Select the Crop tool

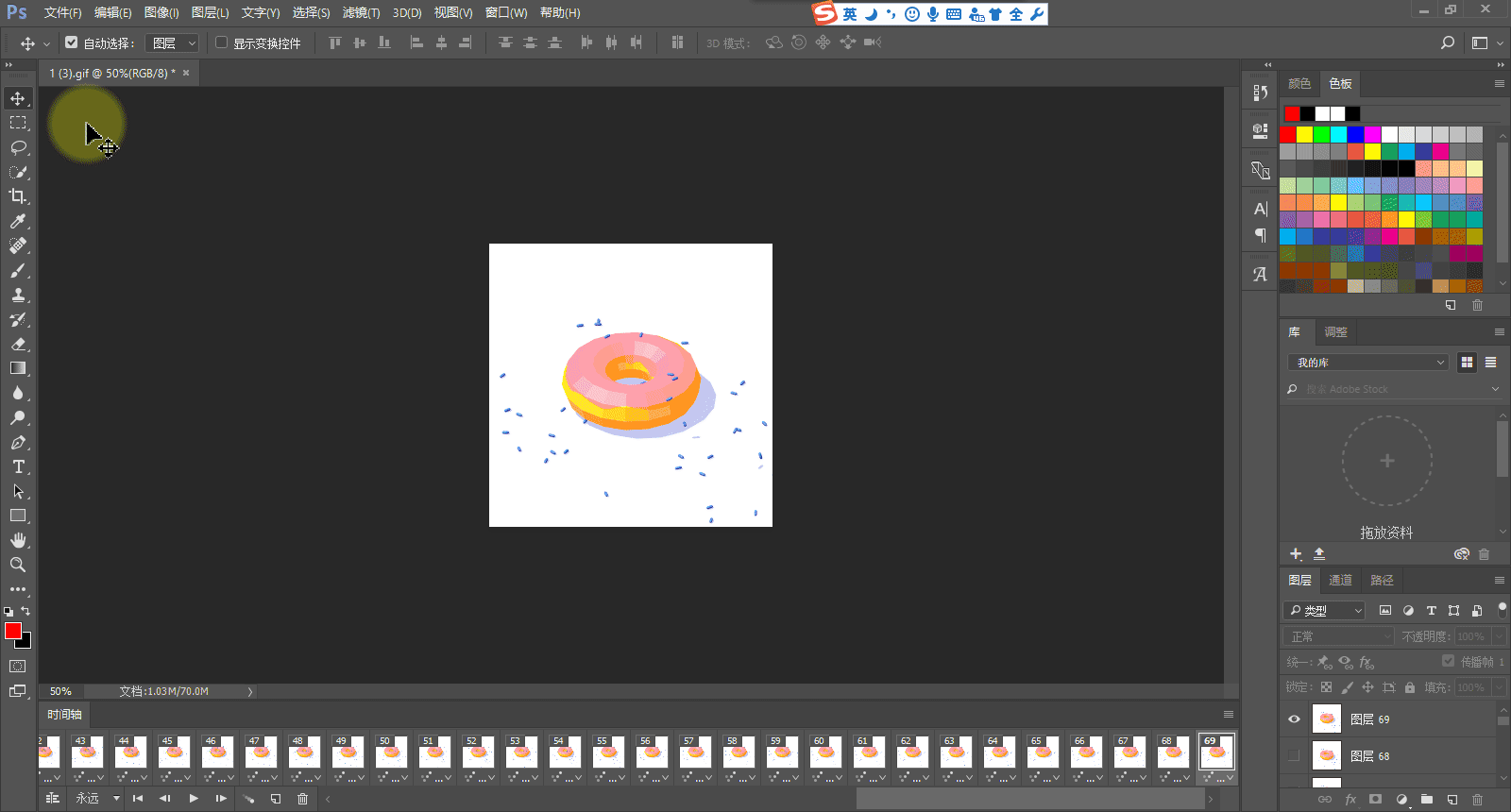[18, 196]
